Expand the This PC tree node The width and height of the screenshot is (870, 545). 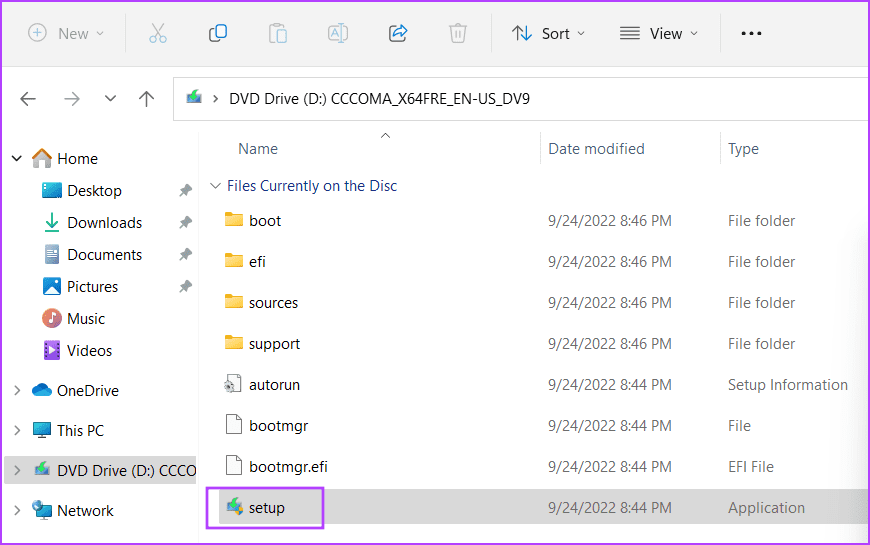[x=17, y=431]
